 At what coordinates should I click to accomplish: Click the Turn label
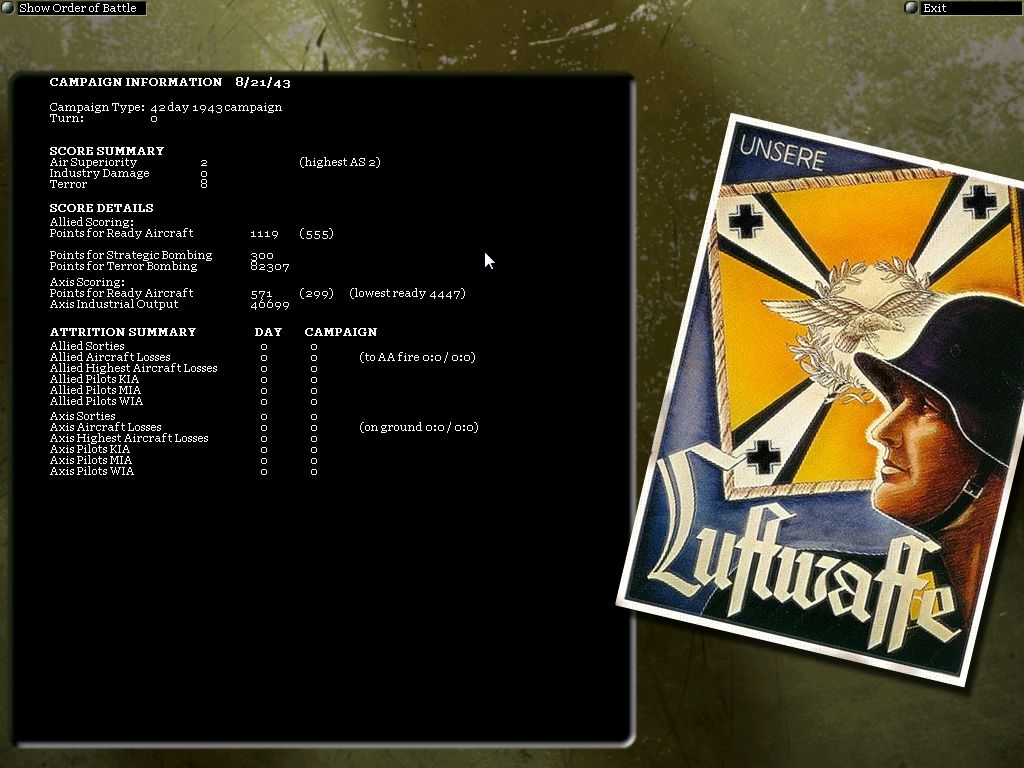(67, 118)
